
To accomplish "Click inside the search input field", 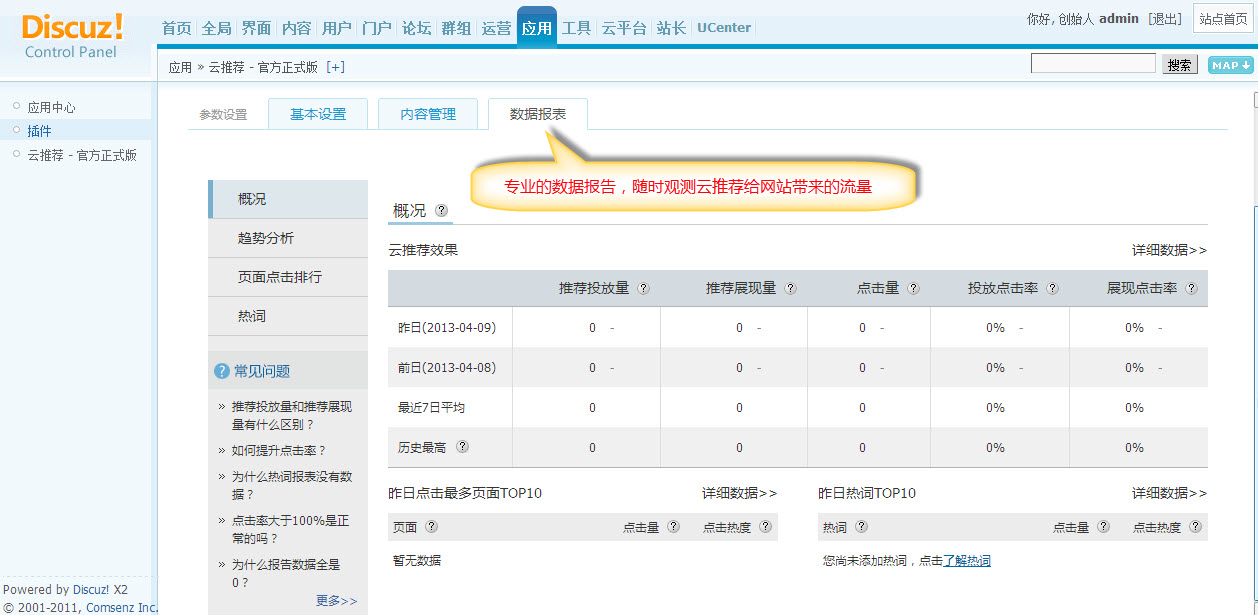I will click(x=1092, y=62).
